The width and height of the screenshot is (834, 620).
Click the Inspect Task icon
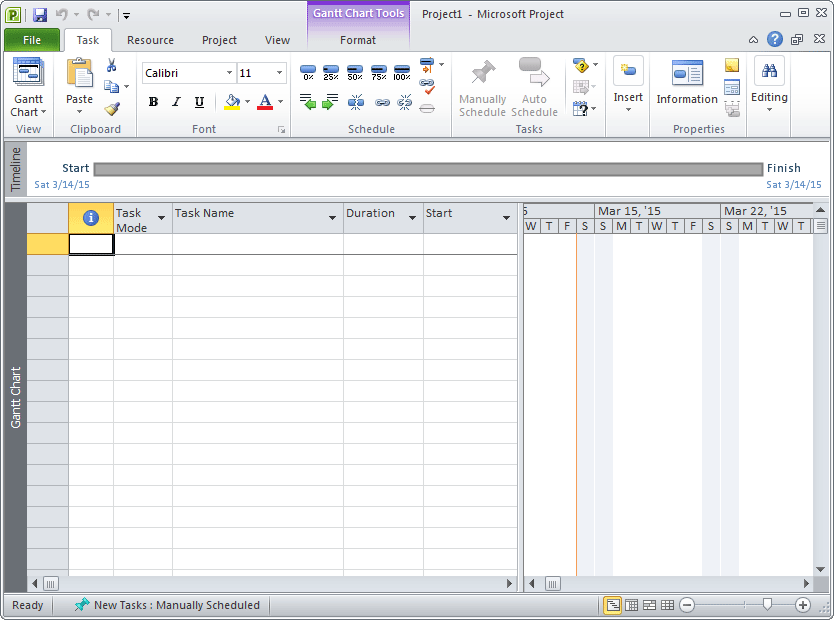click(x=581, y=65)
